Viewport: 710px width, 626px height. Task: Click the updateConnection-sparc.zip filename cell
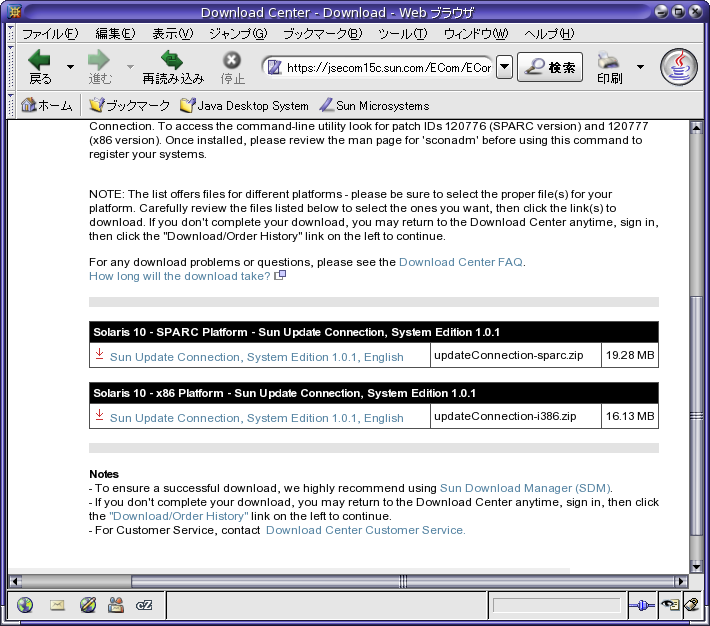click(515, 355)
